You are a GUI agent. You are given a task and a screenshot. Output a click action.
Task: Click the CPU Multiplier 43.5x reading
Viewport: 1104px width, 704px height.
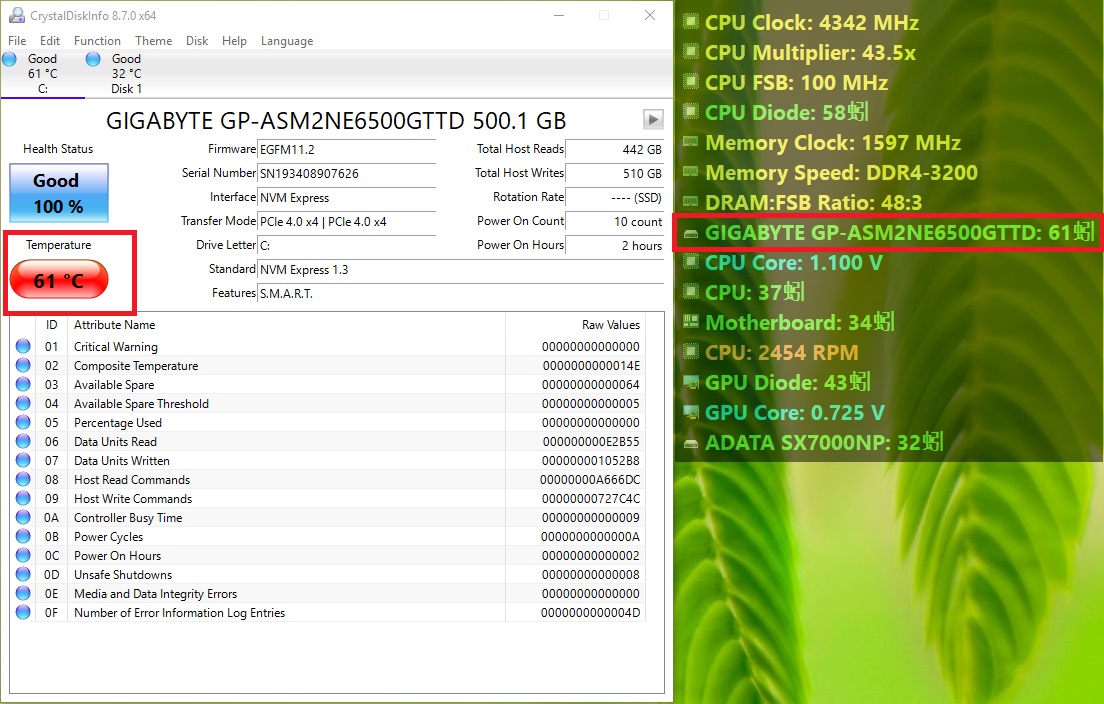tap(810, 53)
